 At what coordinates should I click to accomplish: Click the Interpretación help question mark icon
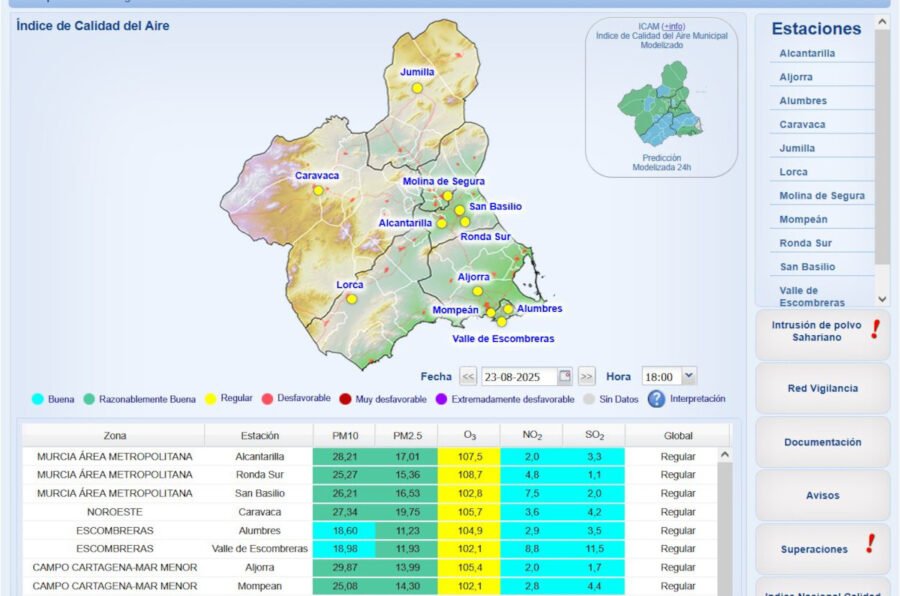656,399
